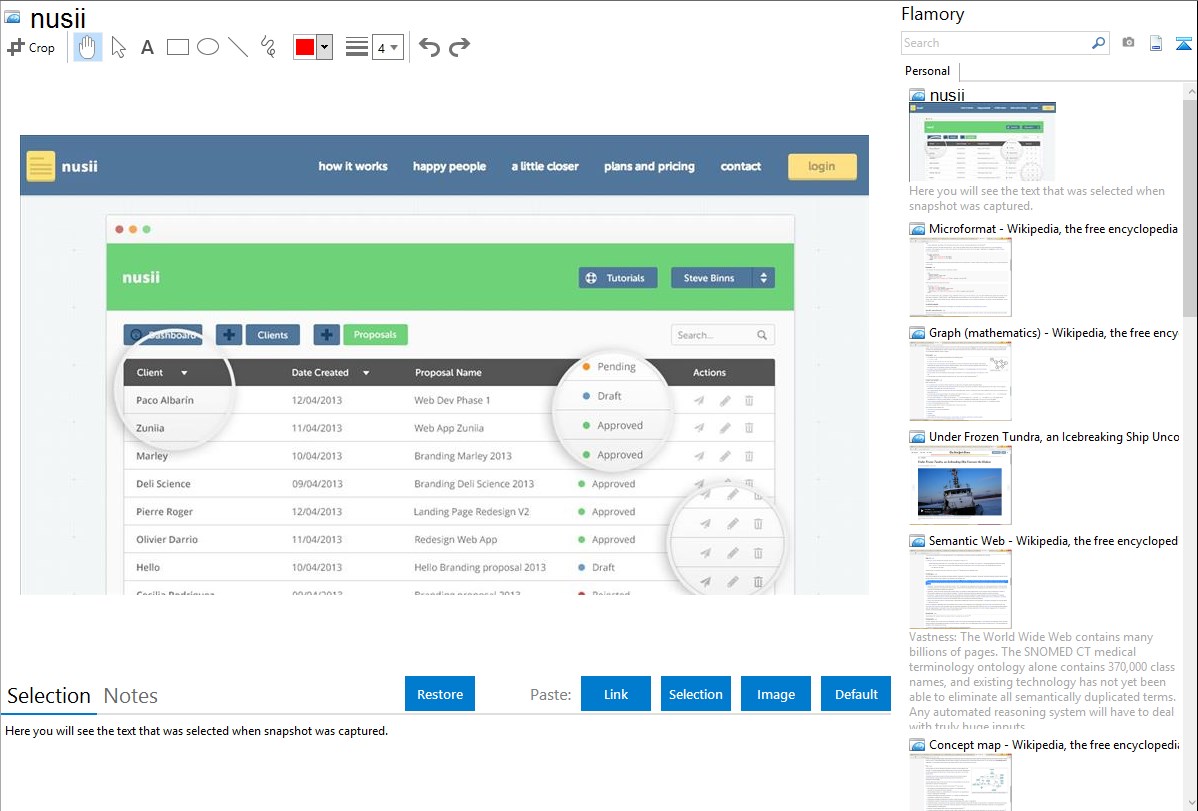
Task: Open the Personal tab
Action: point(927,71)
